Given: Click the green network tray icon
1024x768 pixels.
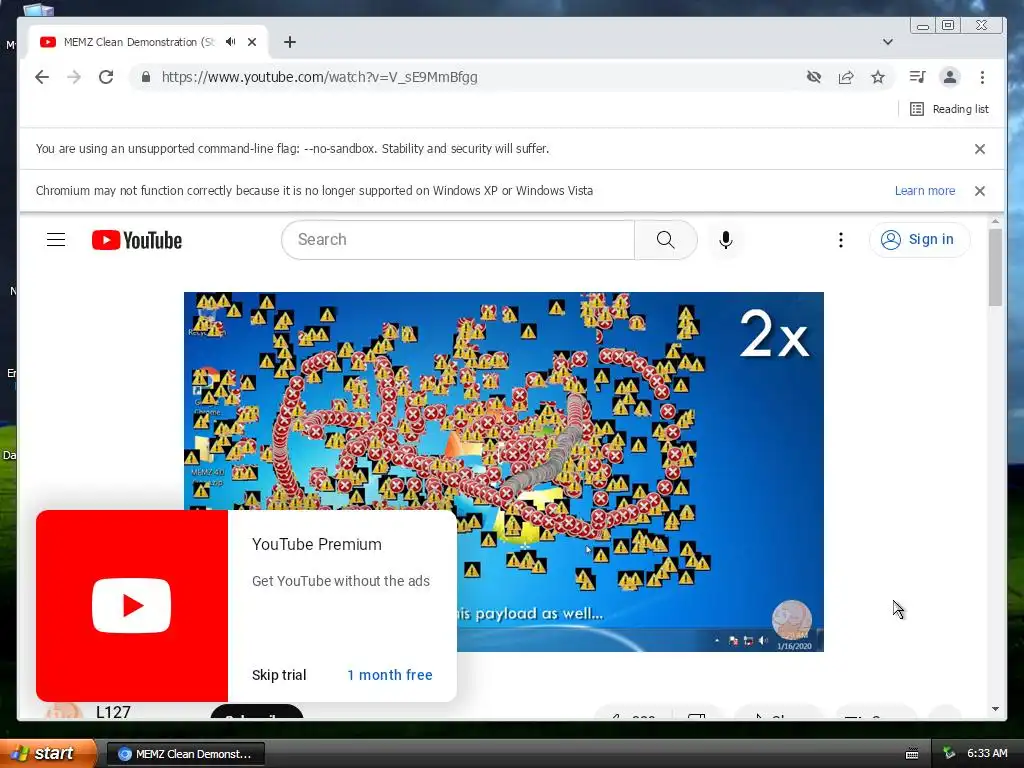Looking at the screenshot, I should click(x=948, y=754).
